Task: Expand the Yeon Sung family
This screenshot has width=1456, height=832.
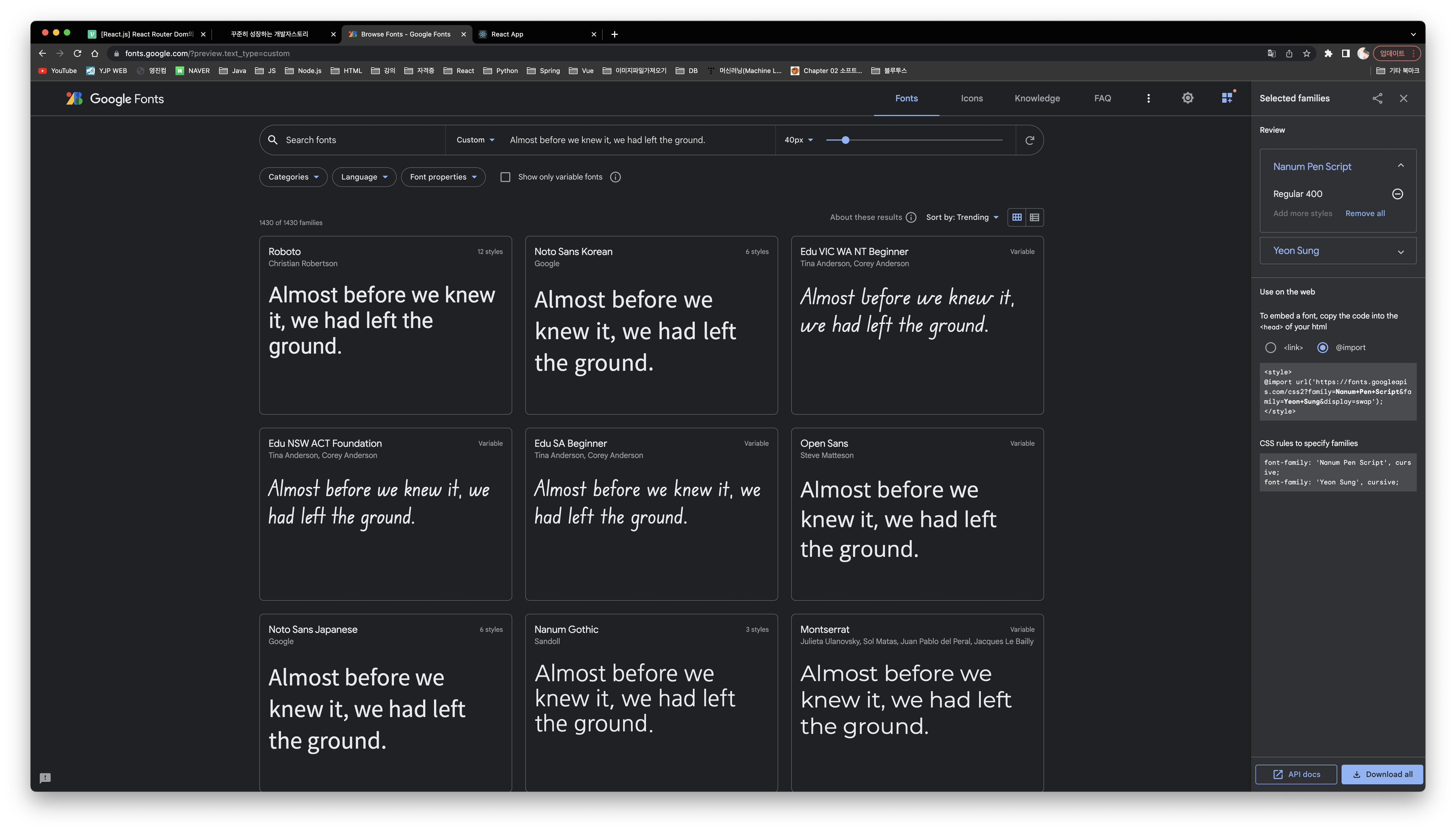Action: point(1401,251)
